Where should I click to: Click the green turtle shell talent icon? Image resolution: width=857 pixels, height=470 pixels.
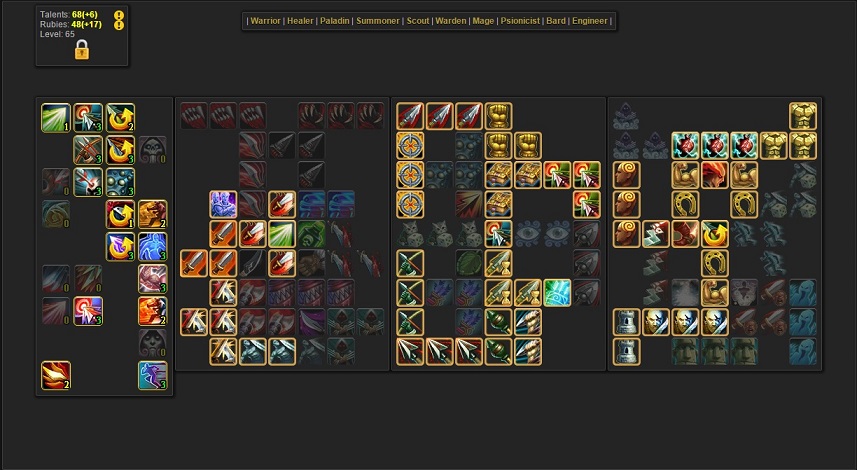469,263
